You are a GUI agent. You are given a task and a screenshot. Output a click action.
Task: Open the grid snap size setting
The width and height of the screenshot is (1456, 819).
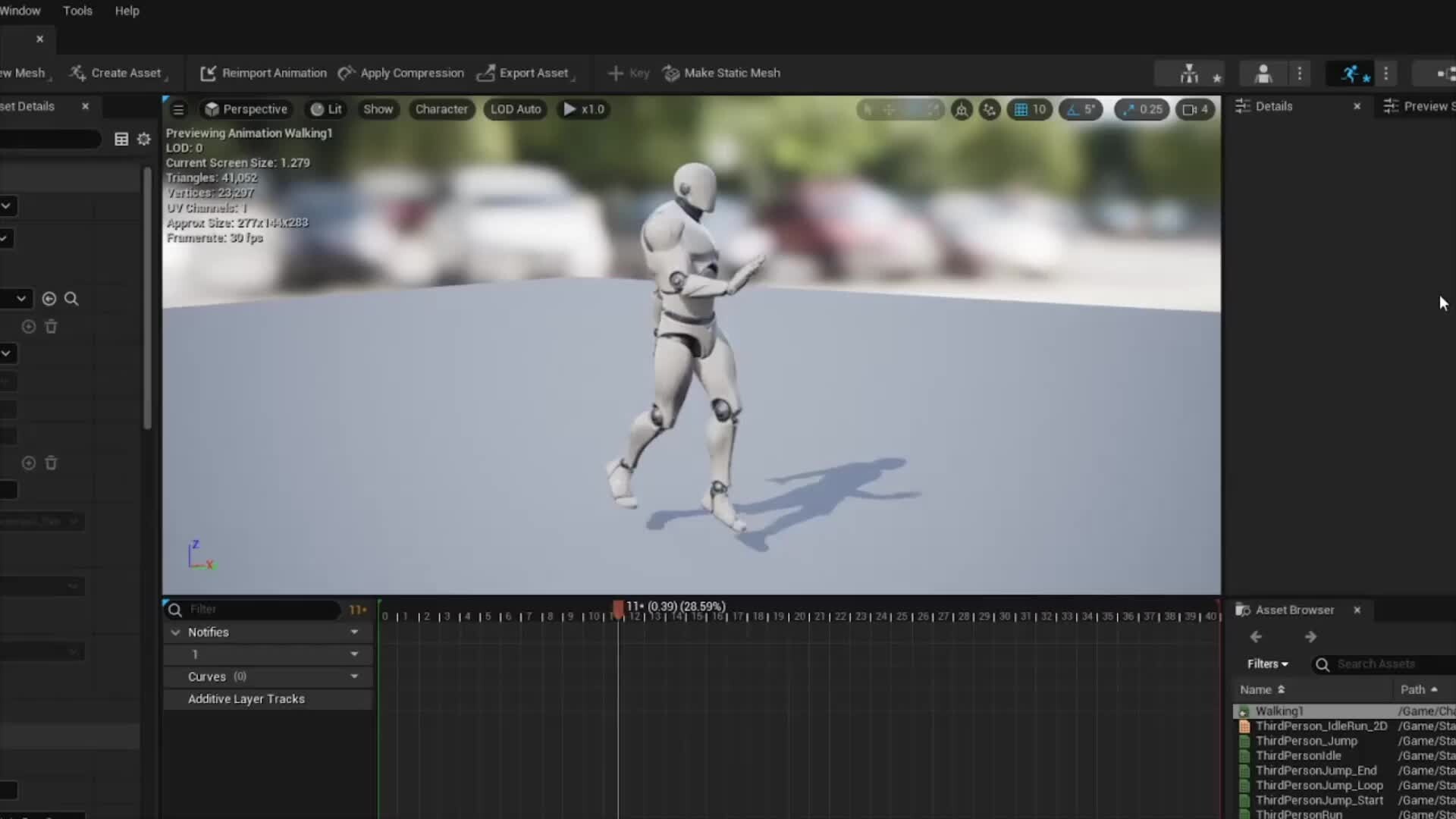point(1029,110)
